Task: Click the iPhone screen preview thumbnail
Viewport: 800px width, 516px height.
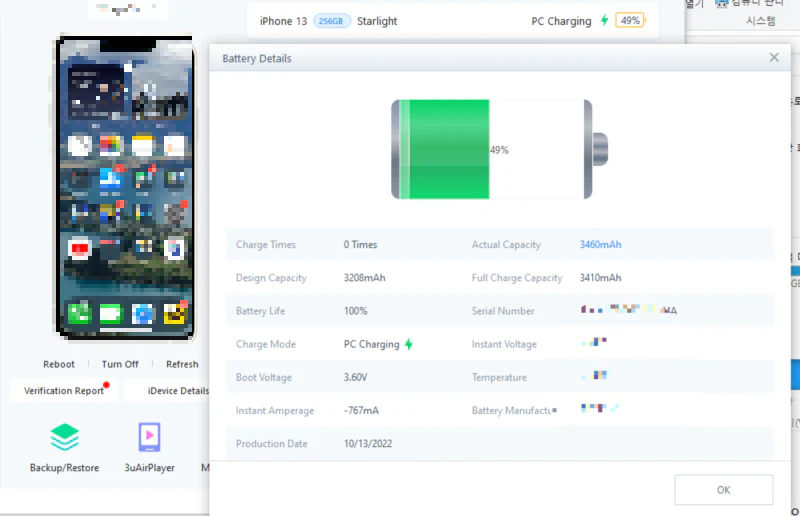Action: [x=125, y=188]
